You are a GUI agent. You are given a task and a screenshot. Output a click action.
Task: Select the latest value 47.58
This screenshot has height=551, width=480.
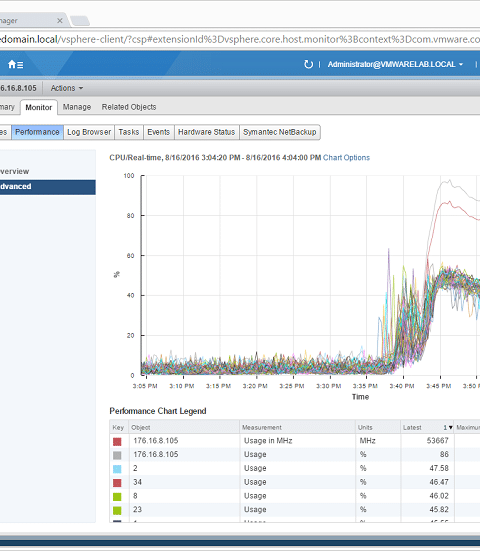coord(439,468)
